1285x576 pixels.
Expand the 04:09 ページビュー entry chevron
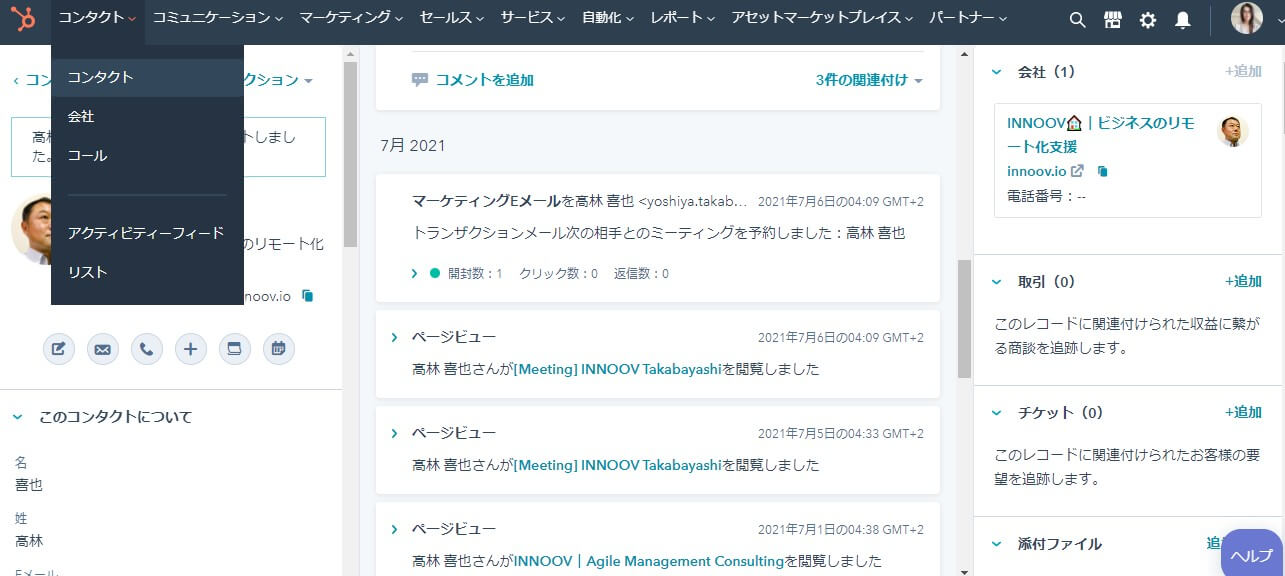point(395,337)
